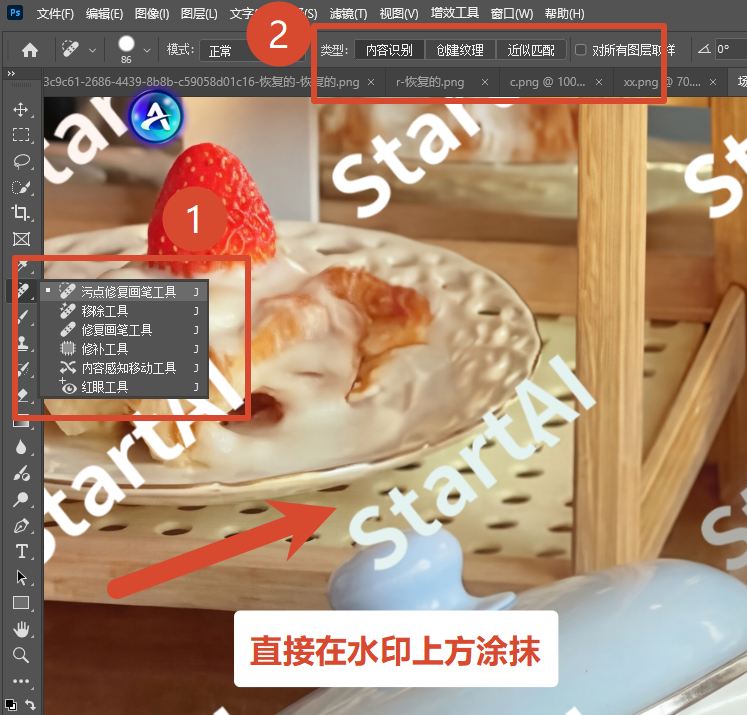Image resolution: width=747 pixels, height=715 pixels.
Task: Choose 创建纹理 type option
Action: pyautogui.click(x=460, y=50)
